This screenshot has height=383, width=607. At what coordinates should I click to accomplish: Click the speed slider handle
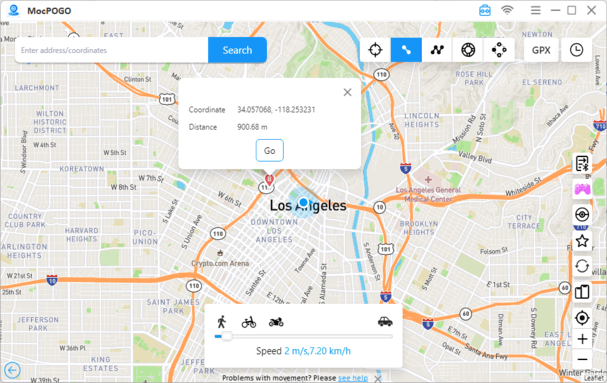click(226, 336)
